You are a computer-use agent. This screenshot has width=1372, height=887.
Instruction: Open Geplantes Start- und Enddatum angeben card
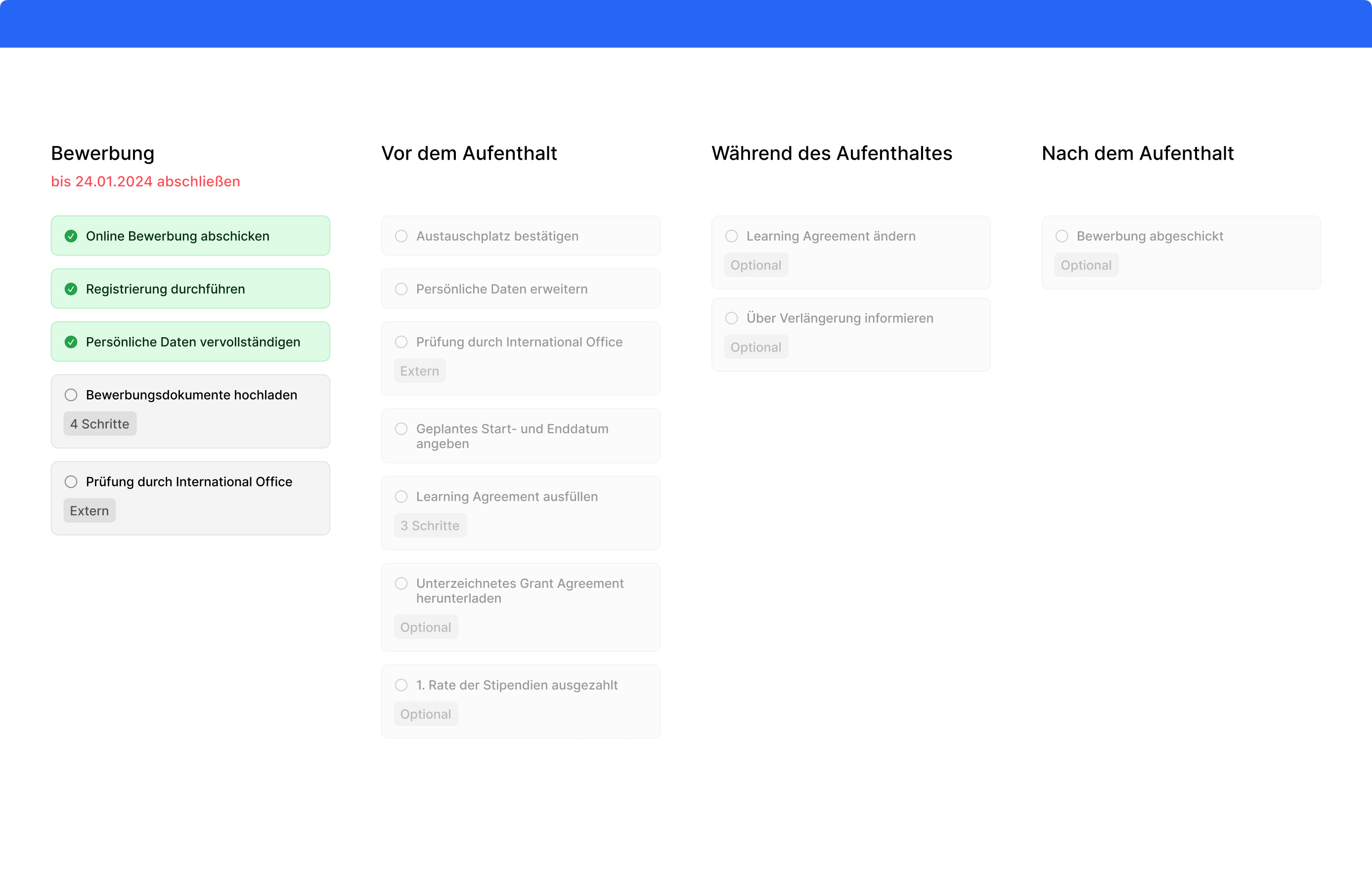(520, 436)
